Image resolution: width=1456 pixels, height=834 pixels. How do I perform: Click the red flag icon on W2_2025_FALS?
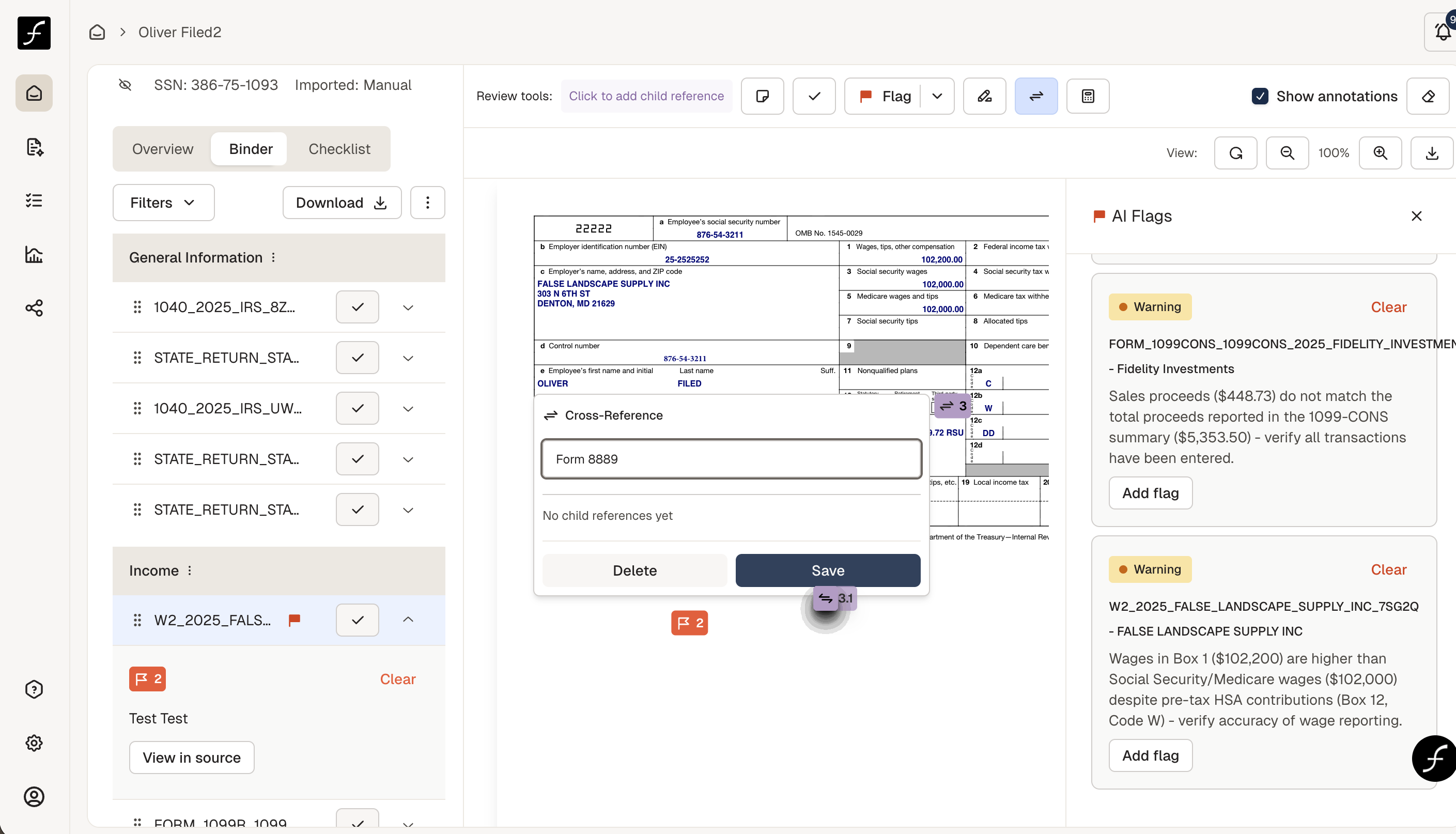[295, 620]
